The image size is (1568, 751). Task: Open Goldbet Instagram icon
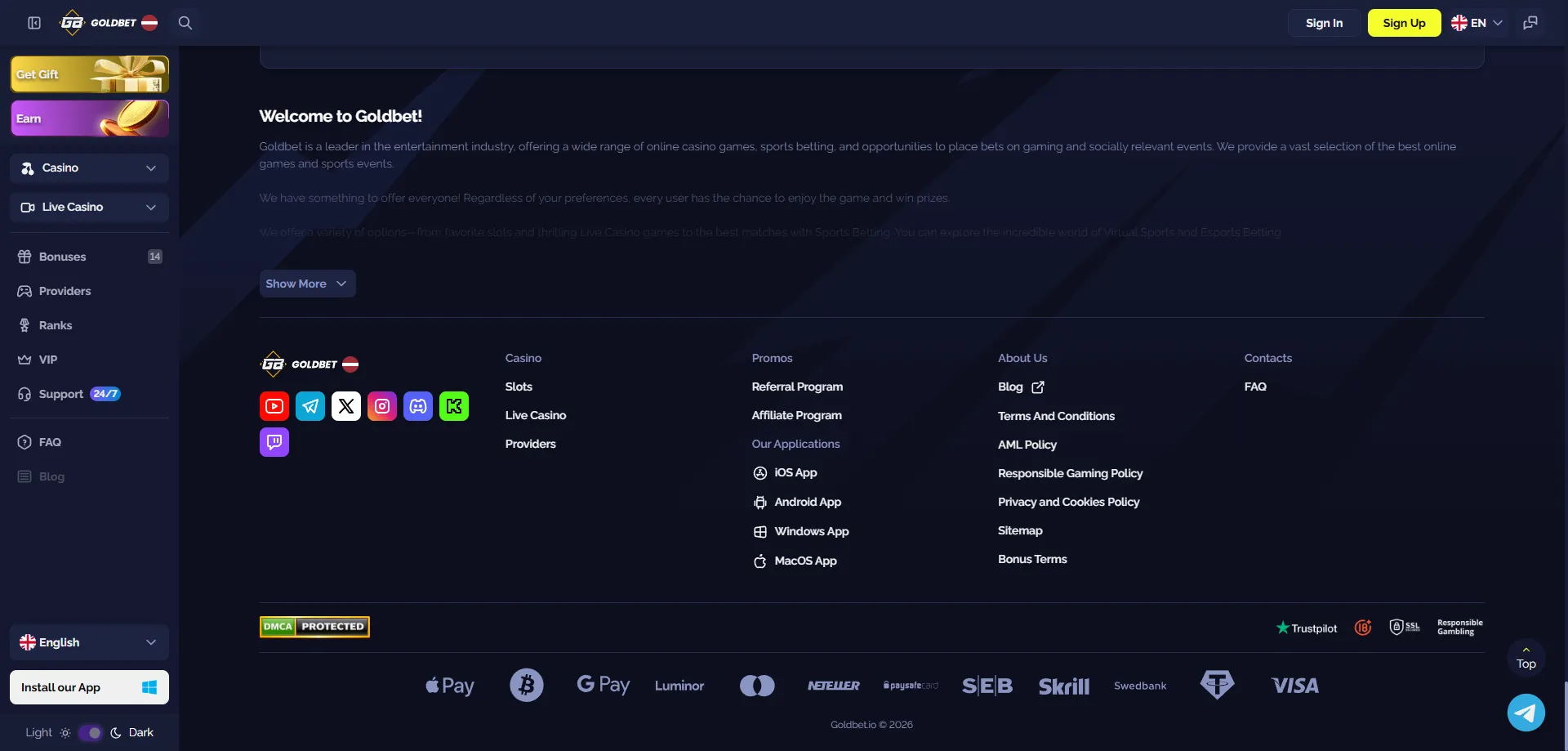pyautogui.click(x=382, y=406)
